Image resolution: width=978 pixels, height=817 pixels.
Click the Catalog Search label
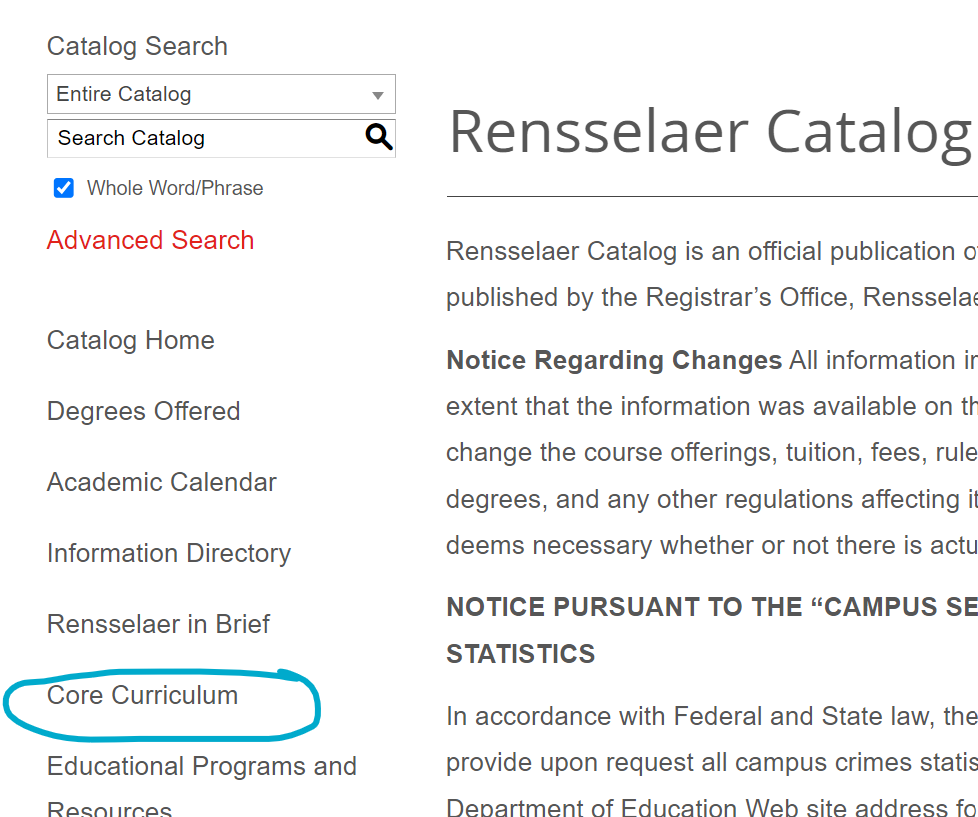[x=137, y=46]
